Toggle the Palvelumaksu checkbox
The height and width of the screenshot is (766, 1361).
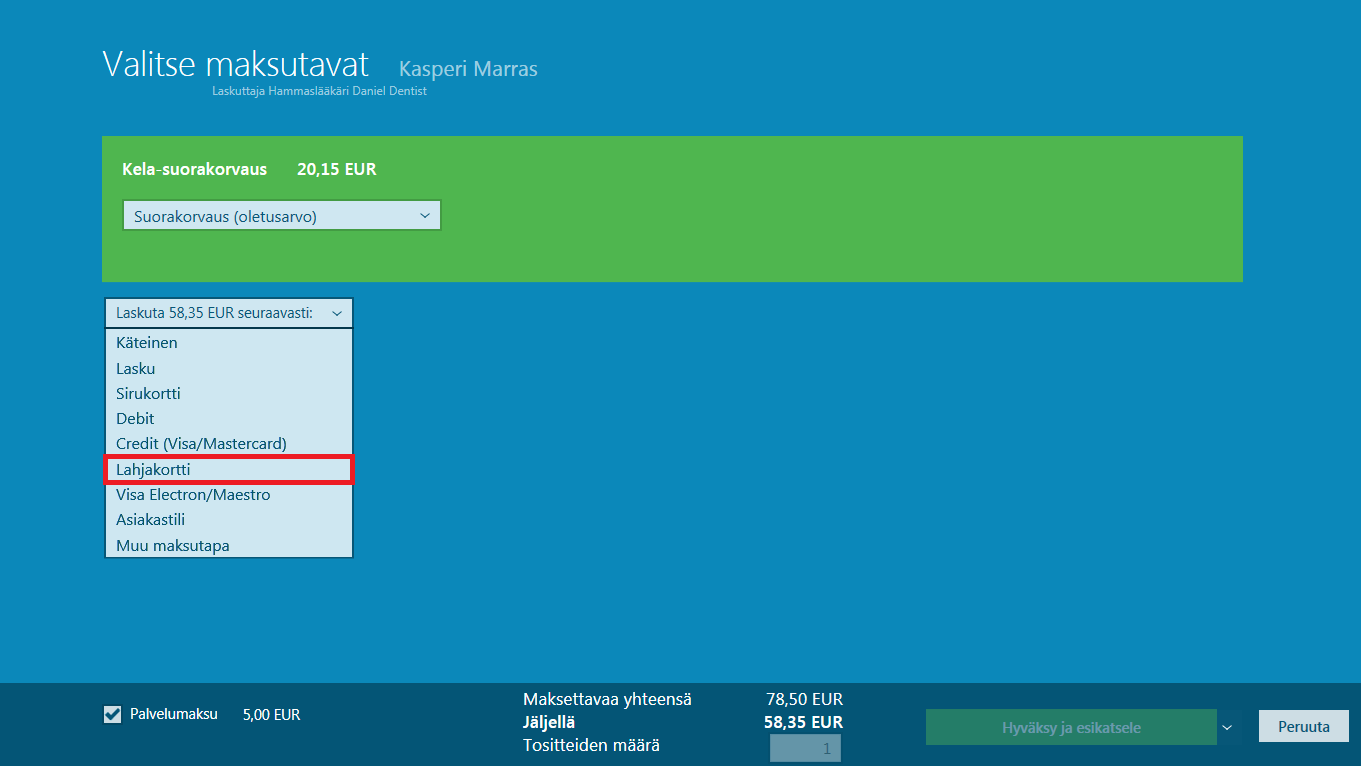pos(113,714)
